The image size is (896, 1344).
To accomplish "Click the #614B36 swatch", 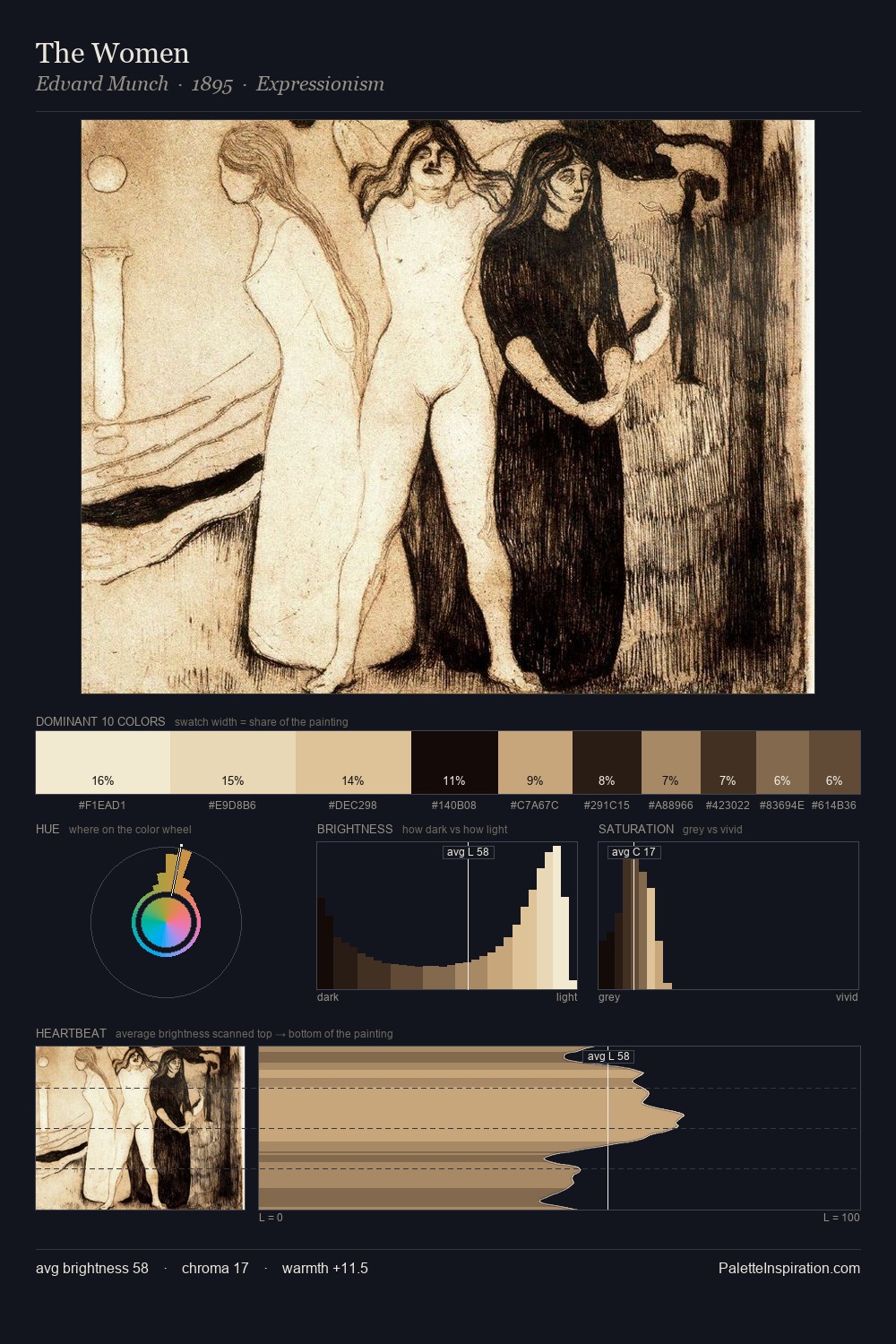I will coord(834,762).
